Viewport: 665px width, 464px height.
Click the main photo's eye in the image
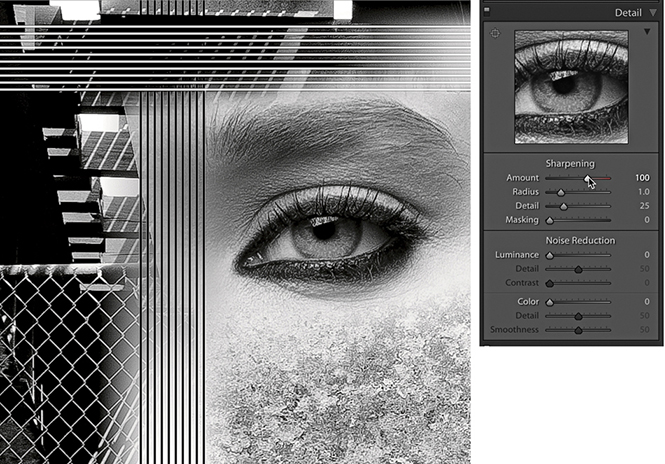click(329, 240)
